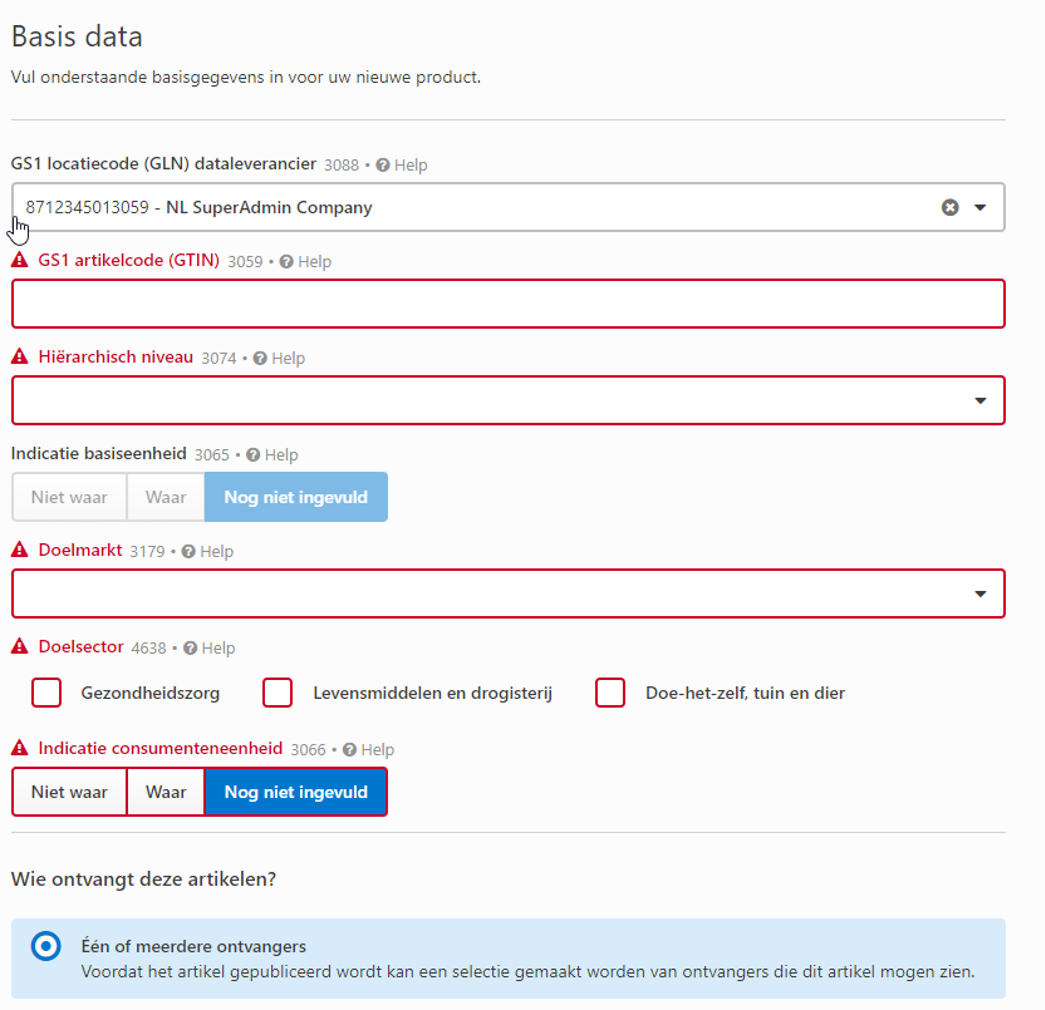The width and height of the screenshot is (1045, 1010).
Task: Clear the selected GLN company value
Action: point(950,207)
